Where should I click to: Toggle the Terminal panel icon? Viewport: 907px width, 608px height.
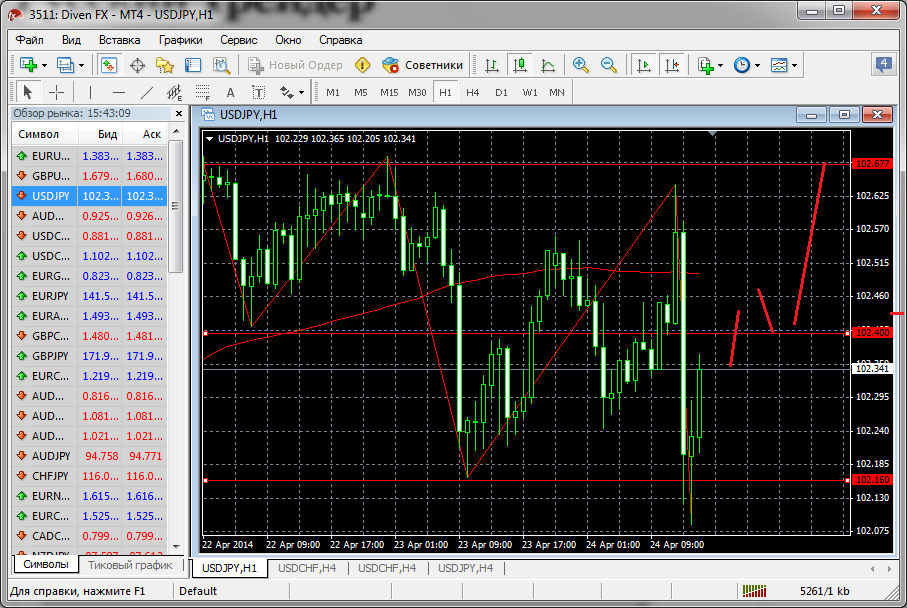click(193, 65)
